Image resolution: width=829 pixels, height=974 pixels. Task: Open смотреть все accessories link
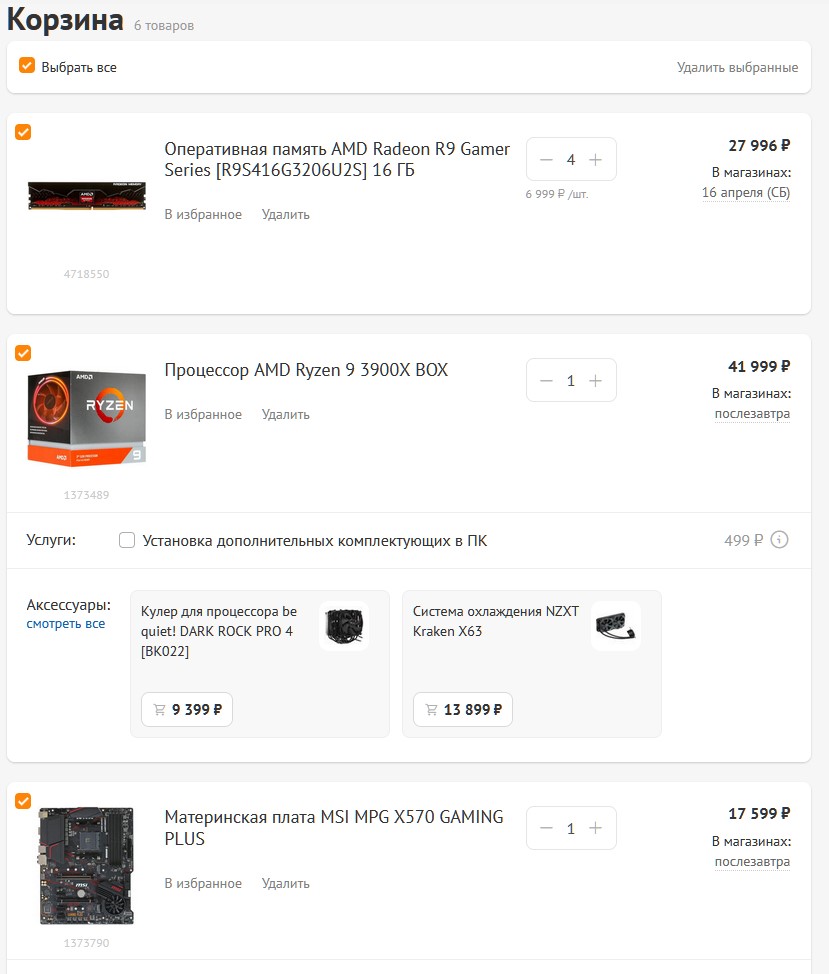[x=65, y=624]
